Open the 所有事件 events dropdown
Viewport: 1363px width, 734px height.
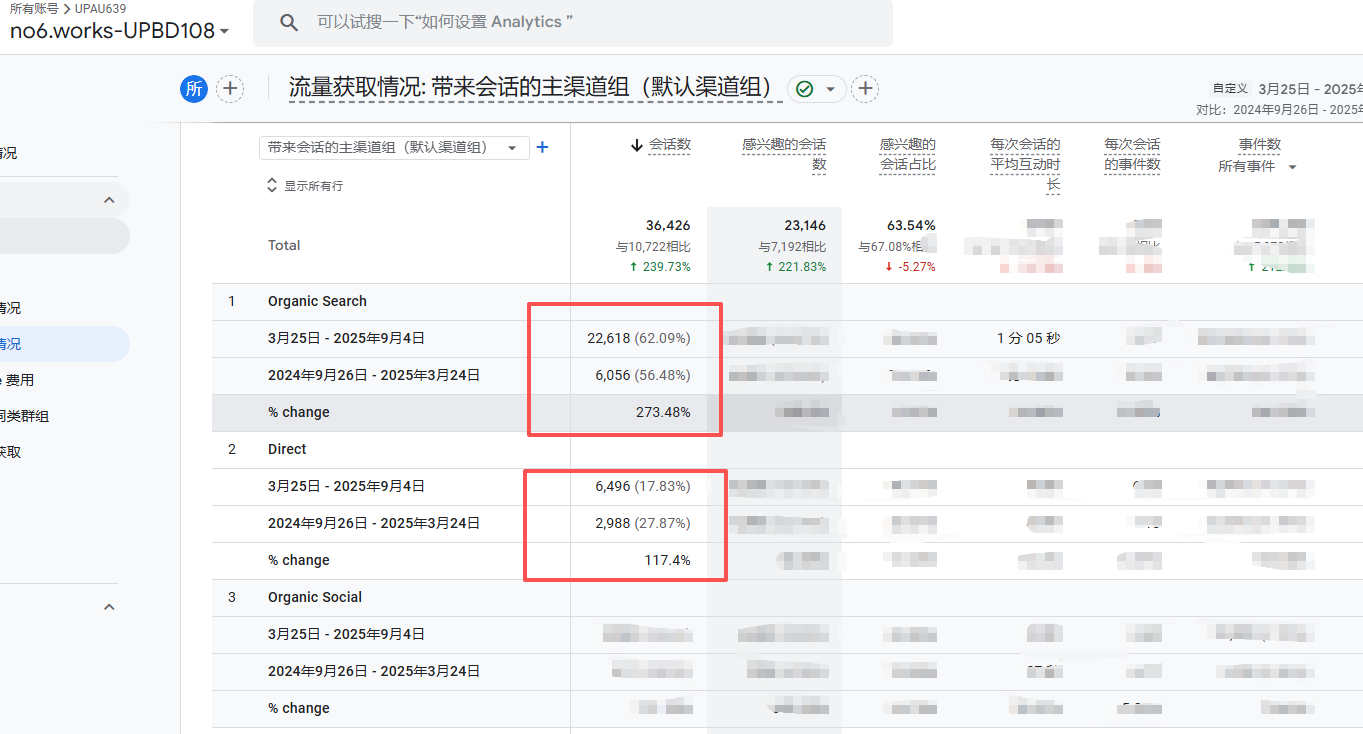[x=1257, y=167]
